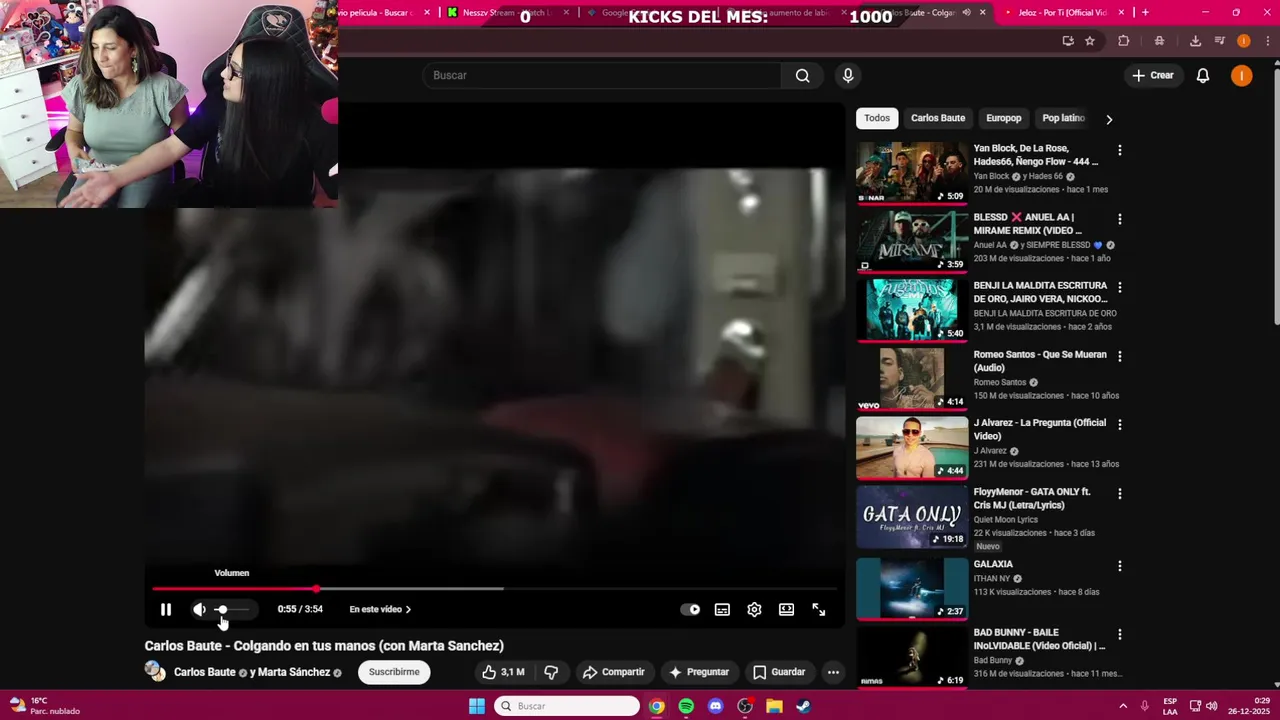Open 'Romeo Santos - Que Se Mueran' title
The image size is (1280, 720).
(x=1040, y=361)
